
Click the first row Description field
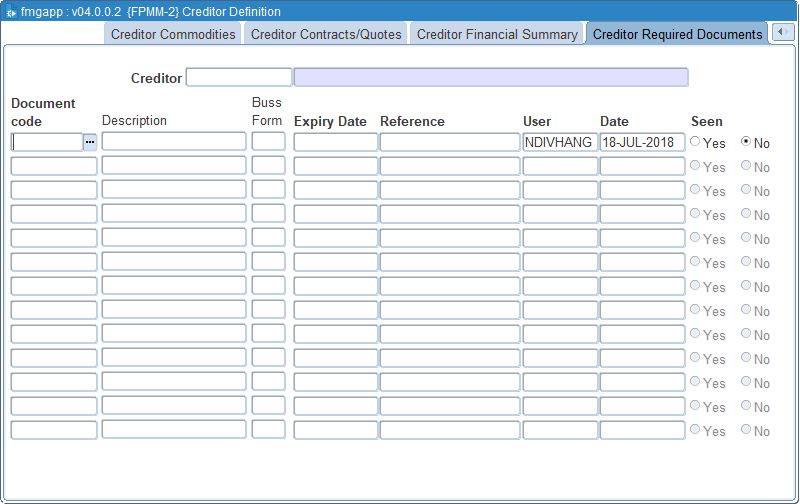(x=173, y=141)
